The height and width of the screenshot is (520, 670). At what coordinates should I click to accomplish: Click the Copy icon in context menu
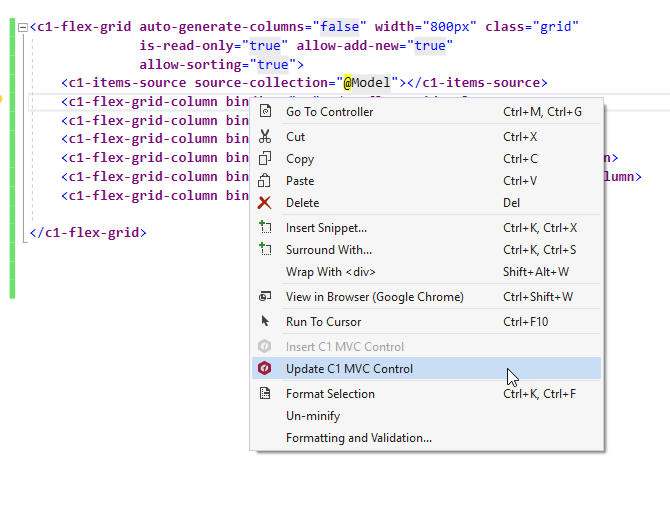click(x=265, y=159)
